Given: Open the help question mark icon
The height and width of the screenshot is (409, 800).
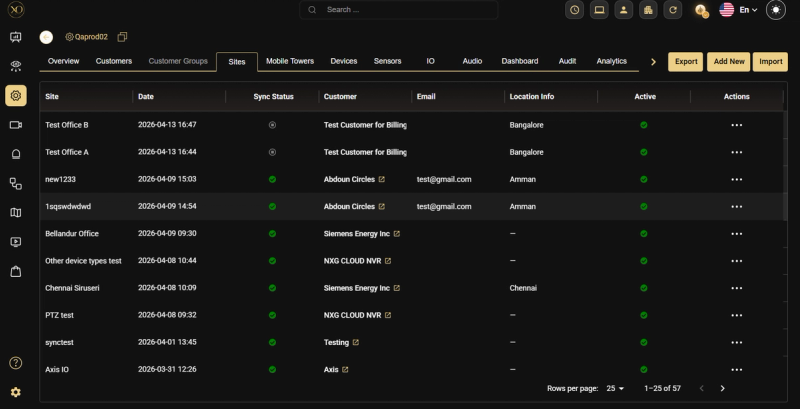Looking at the screenshot, I should tap(16, 363).
